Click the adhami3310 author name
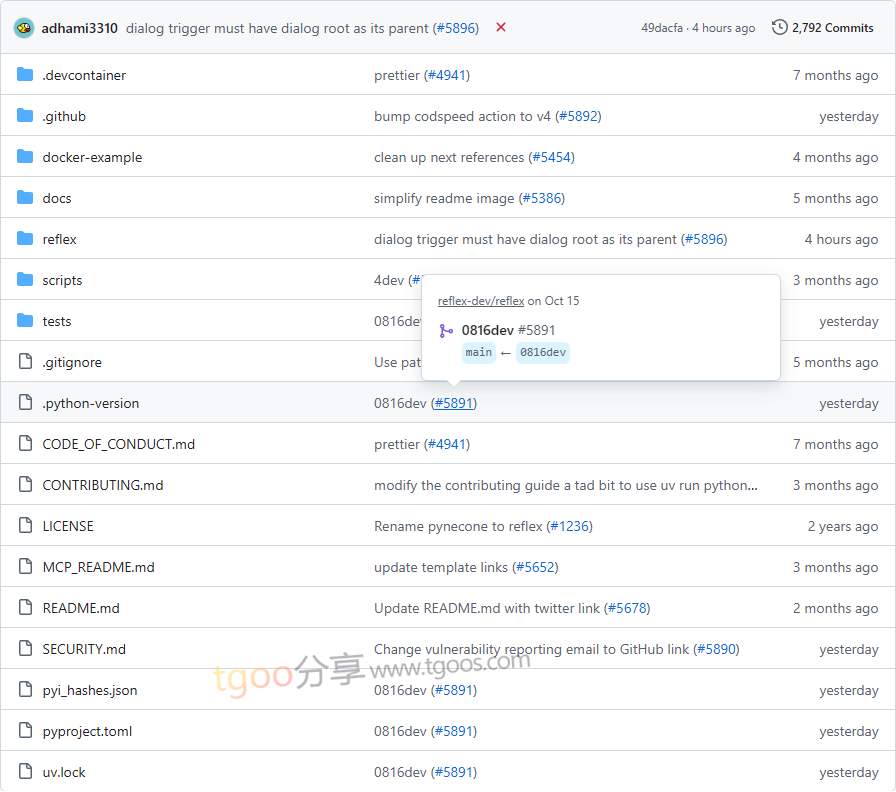This screenshot has height=792, width=896. coord(80,28)
